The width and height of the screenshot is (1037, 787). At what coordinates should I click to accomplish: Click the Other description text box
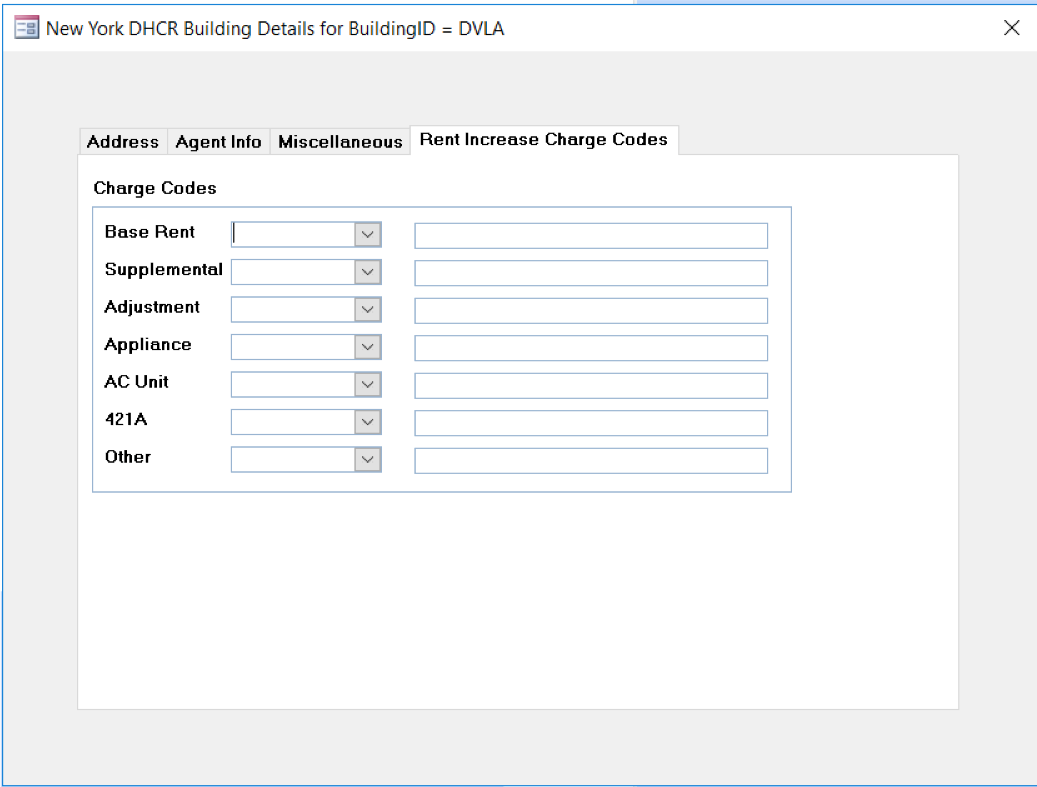coord(591,461)
